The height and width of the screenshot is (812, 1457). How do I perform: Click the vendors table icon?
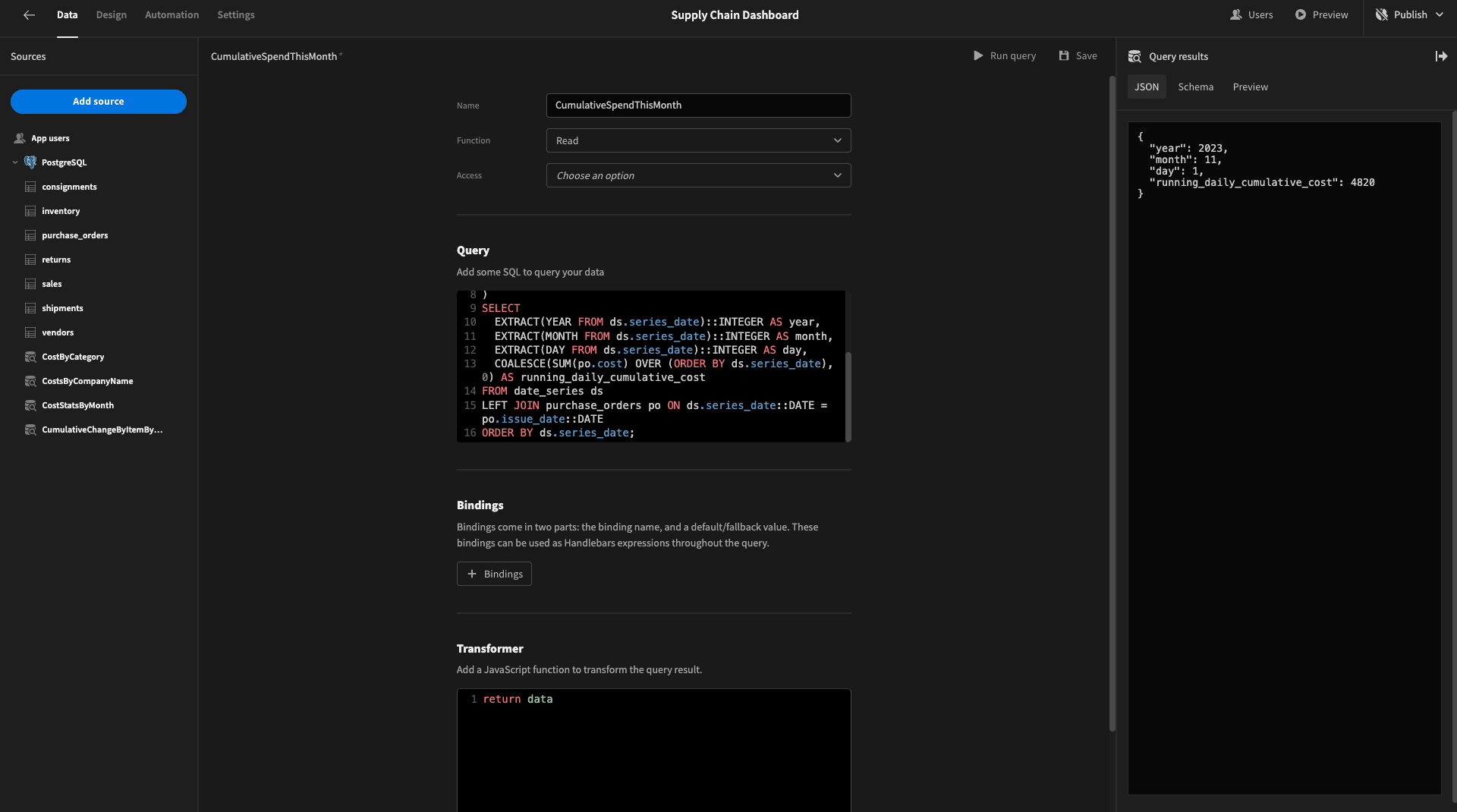30,332
